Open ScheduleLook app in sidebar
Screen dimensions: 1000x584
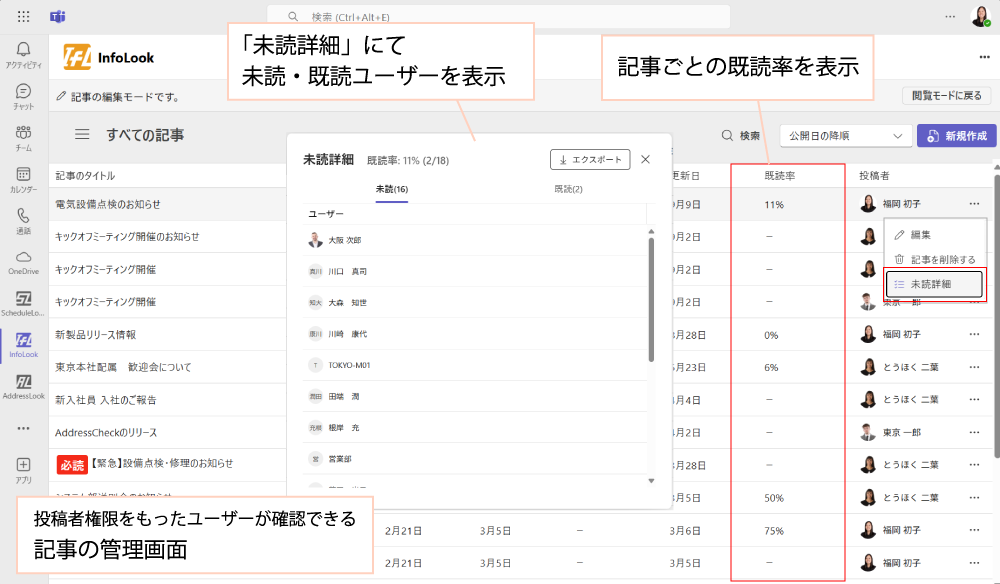[x=23, y=304]
